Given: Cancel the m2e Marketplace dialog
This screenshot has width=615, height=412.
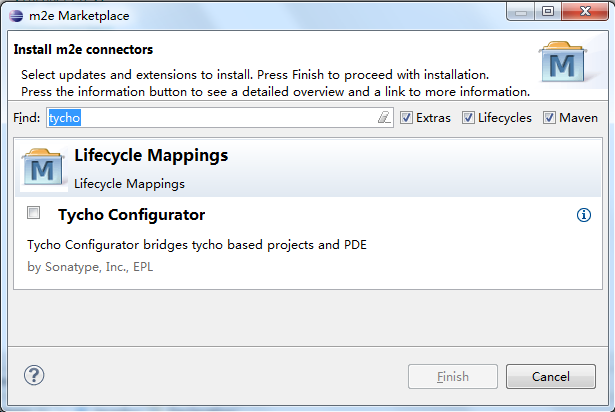Looking at the screenshot, I should (551, 377).
